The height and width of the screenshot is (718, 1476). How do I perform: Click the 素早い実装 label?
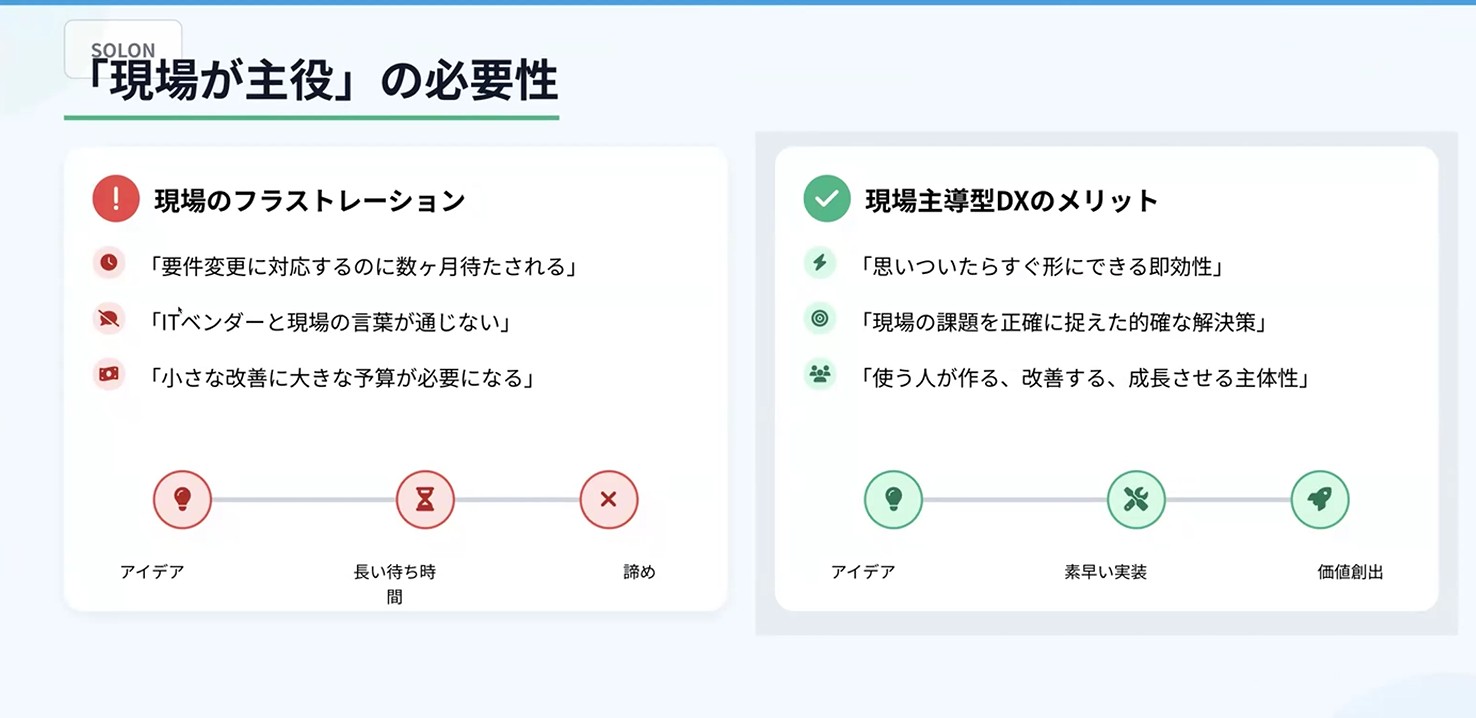point(1106,573)
